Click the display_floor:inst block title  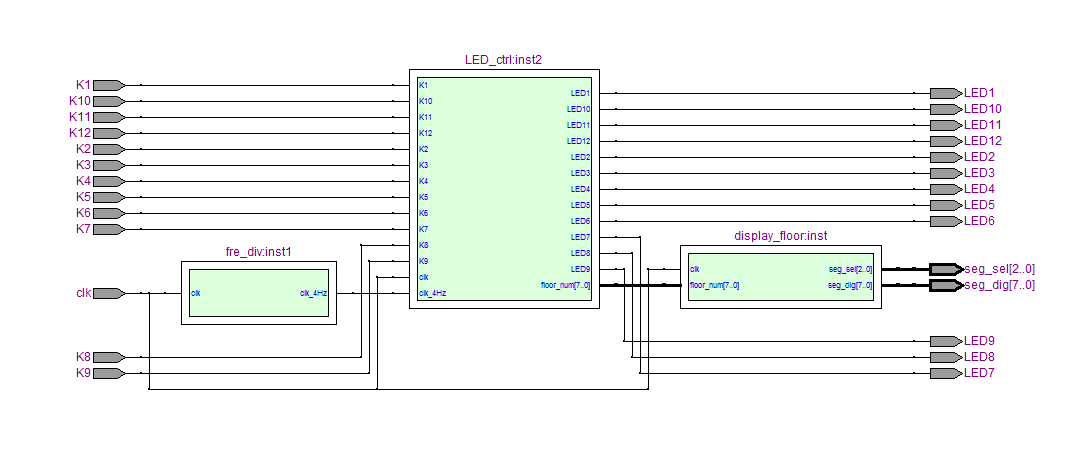pos(781,236)
